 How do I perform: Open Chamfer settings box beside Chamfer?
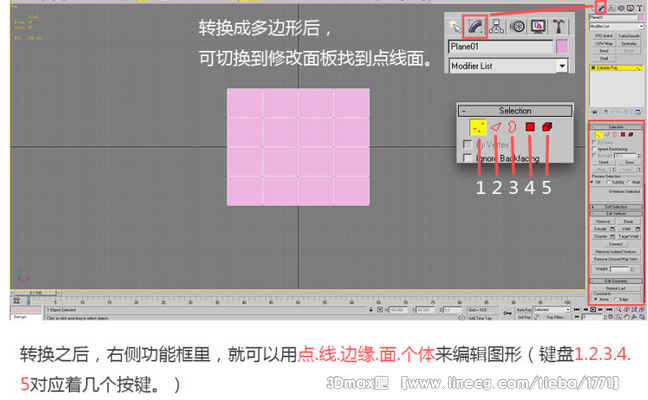click(612, 236)
